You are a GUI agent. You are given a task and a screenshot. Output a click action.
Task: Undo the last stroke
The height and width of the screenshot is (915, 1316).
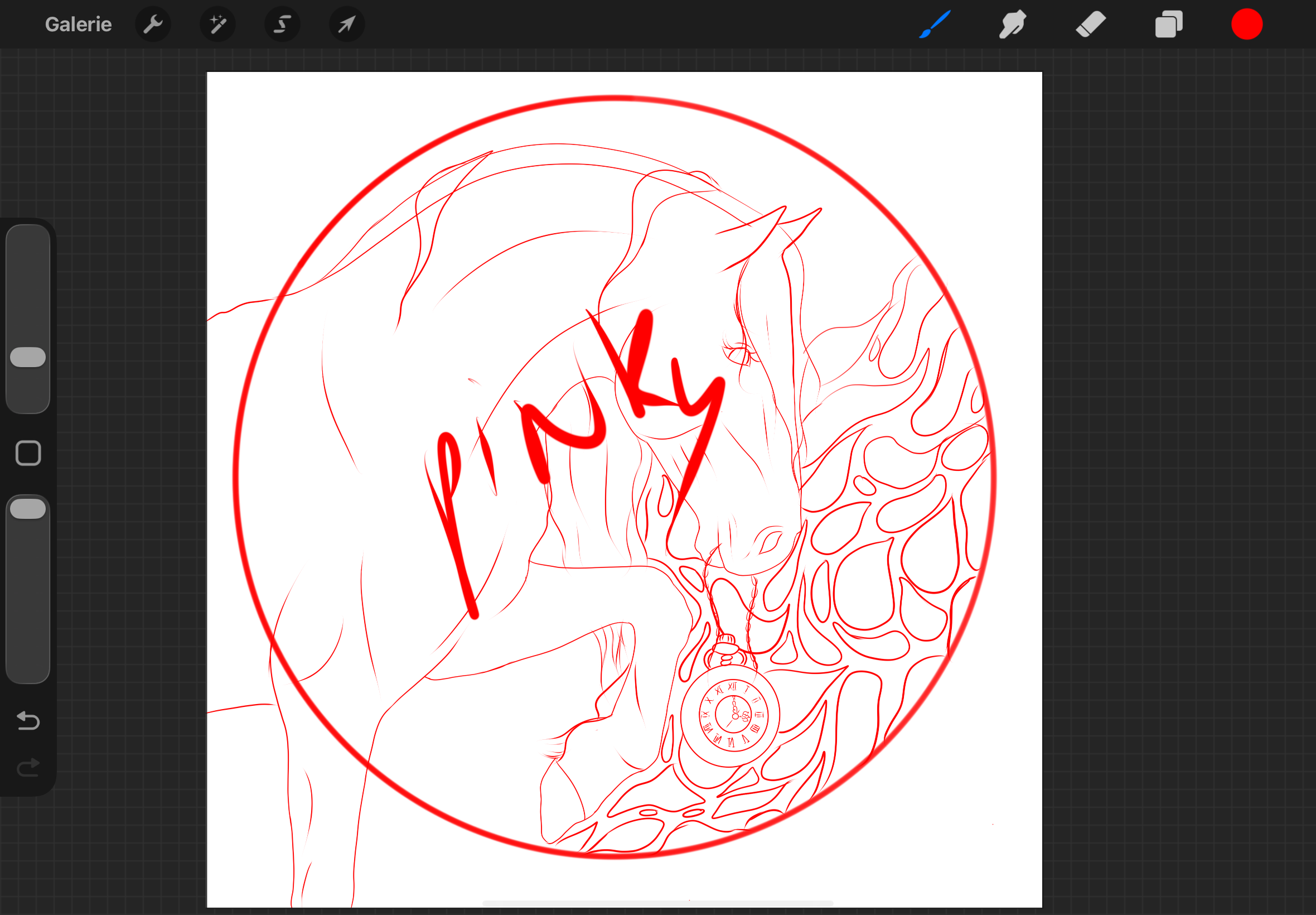[28, 721]
